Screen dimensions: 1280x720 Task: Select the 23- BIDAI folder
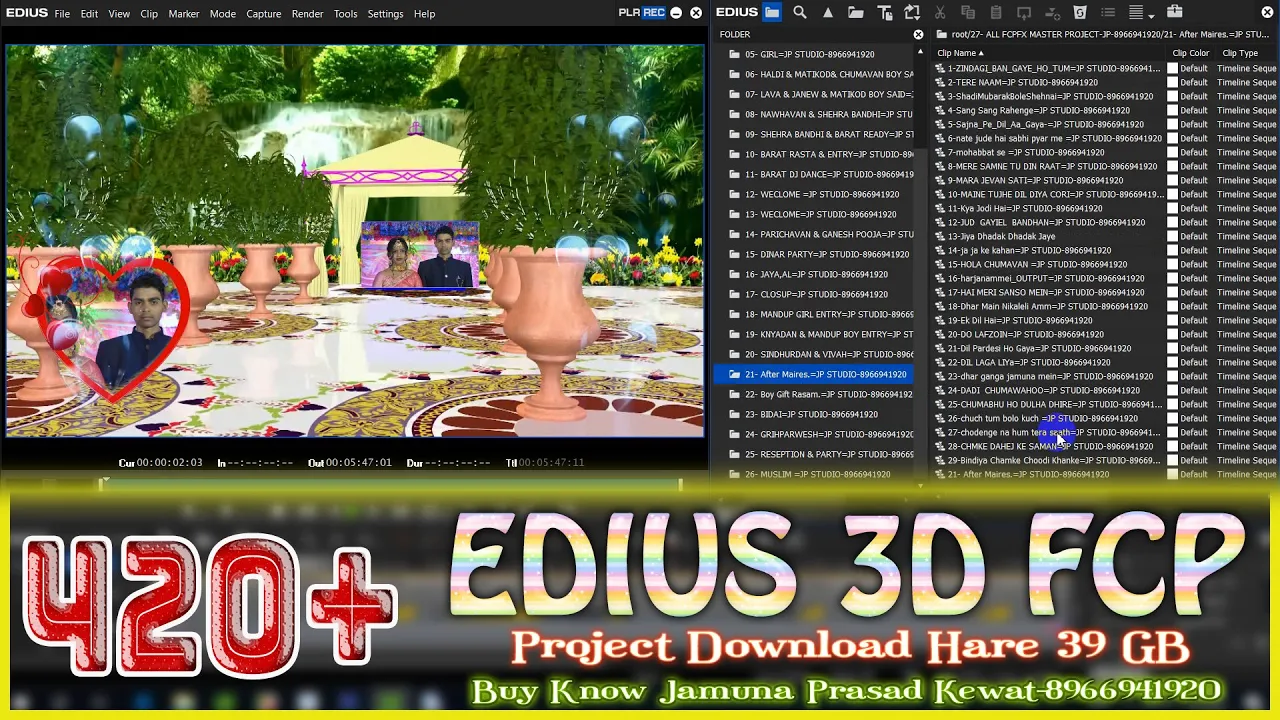810,414
